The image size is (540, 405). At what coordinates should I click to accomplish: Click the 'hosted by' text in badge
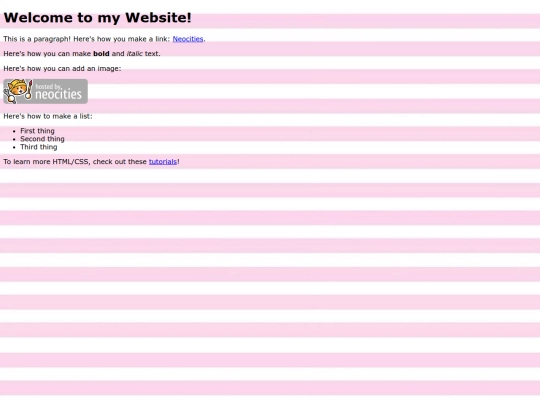(48, 86)
